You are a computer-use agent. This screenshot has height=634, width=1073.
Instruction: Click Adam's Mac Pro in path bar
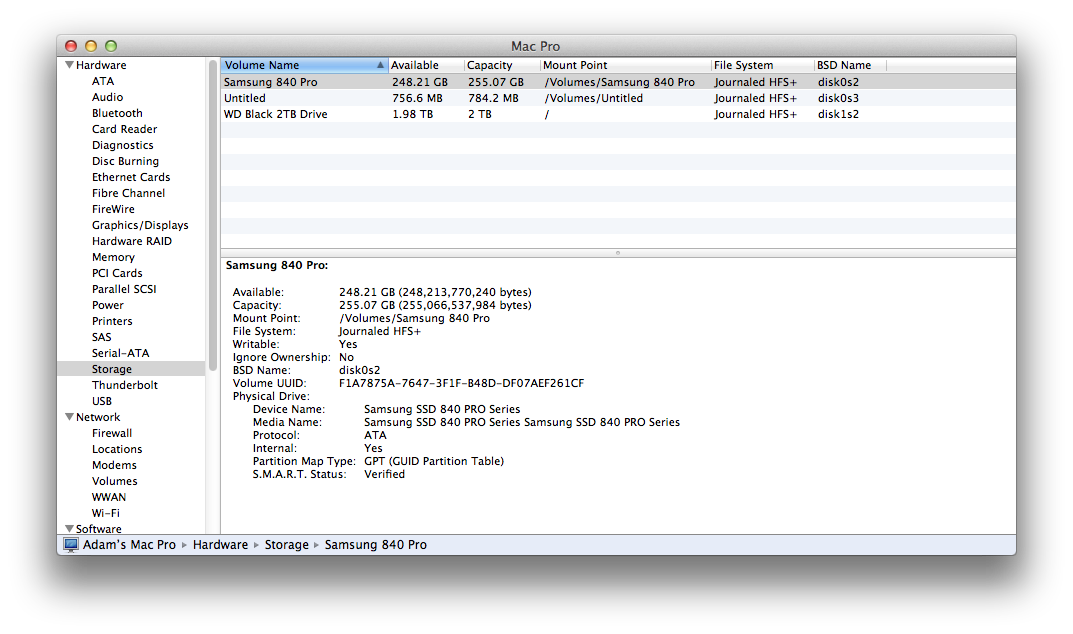[x=129, y=545]
